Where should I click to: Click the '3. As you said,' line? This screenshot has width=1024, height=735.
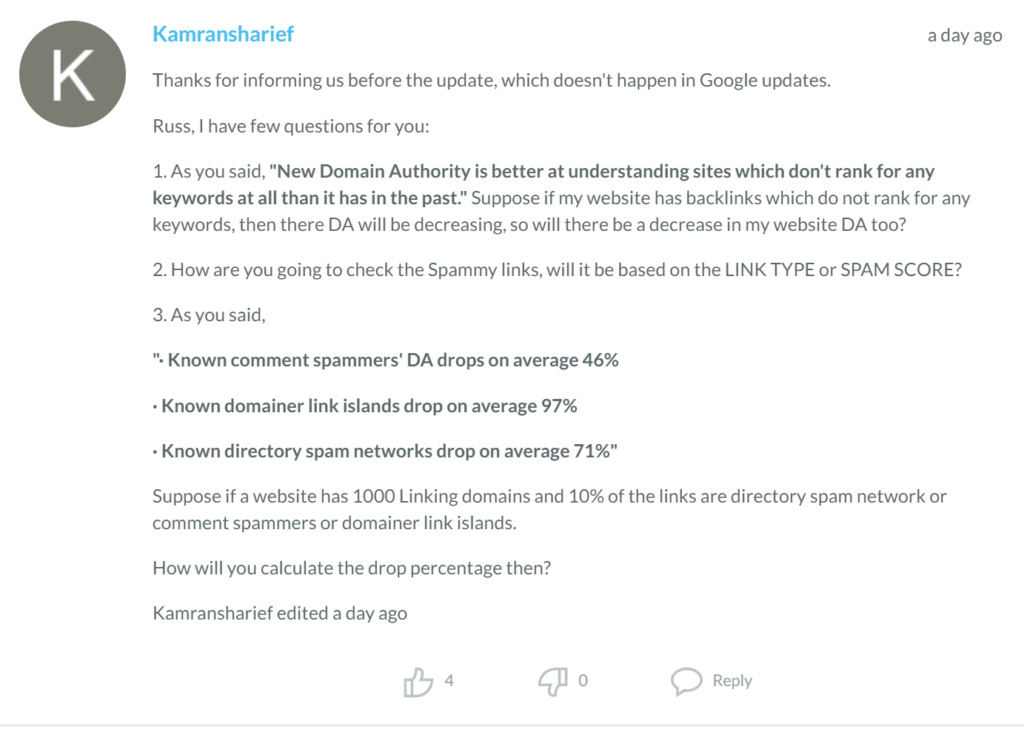pyautogui.click(x=209, y=315)
